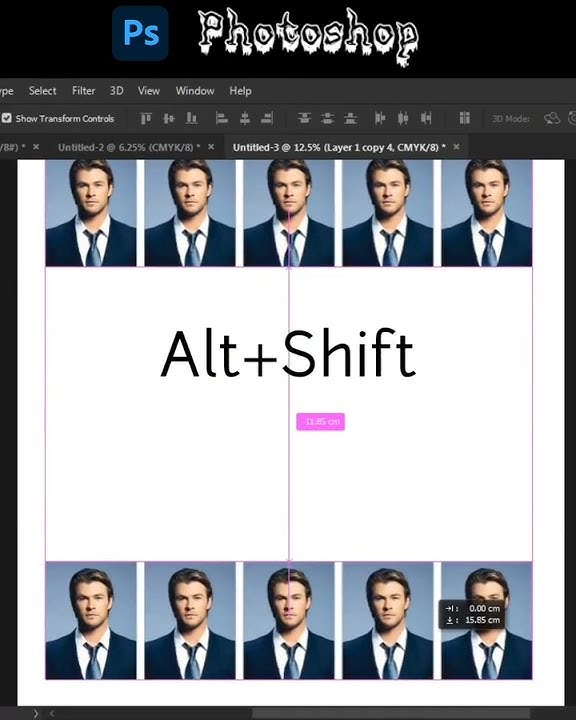Uncheck Show Transform Controls checkbox

click(x=6, y=118)
